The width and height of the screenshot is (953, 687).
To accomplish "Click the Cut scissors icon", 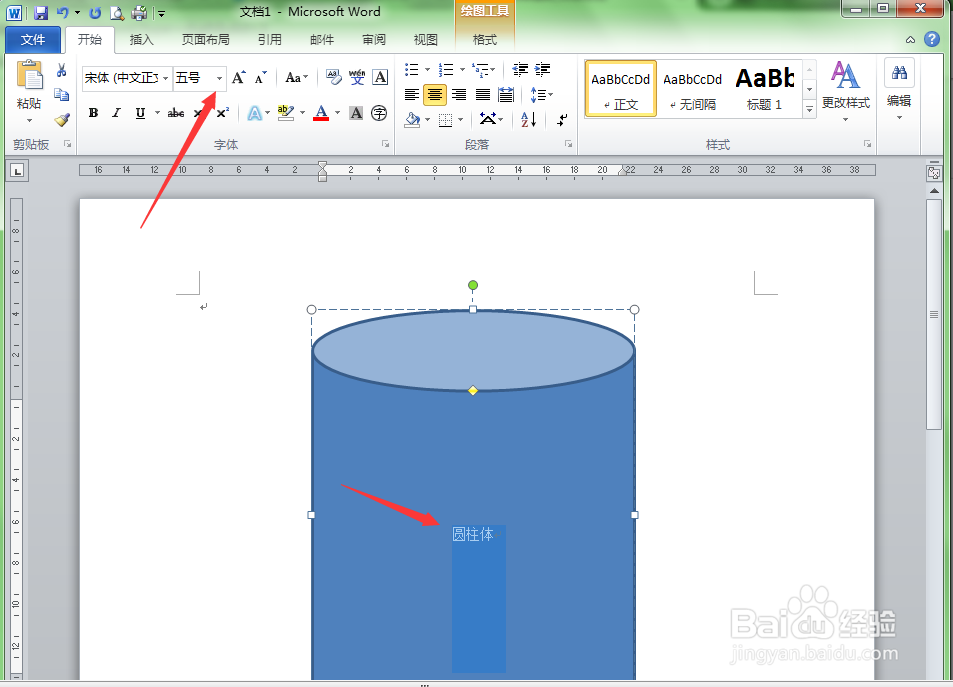I will point(61,71).
